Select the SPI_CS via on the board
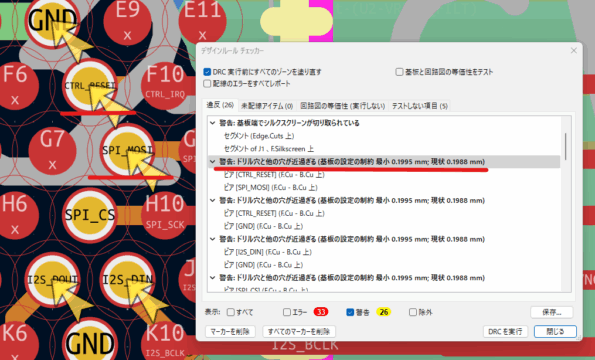The width and height of the screenshot is (595, 360). tap(90, 215)
